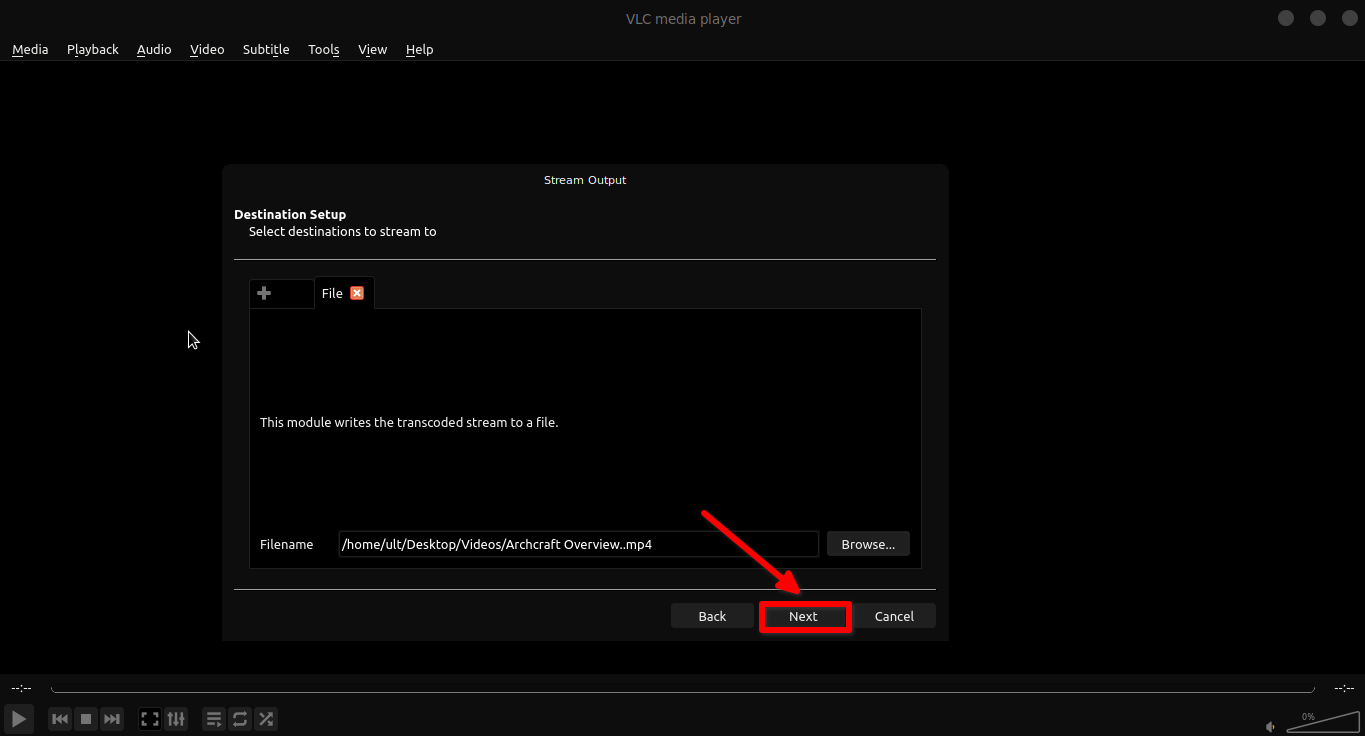This screenshot has height=736, width=1365.
Task: Show the playlist panel
Action: [x=213, y=719]
